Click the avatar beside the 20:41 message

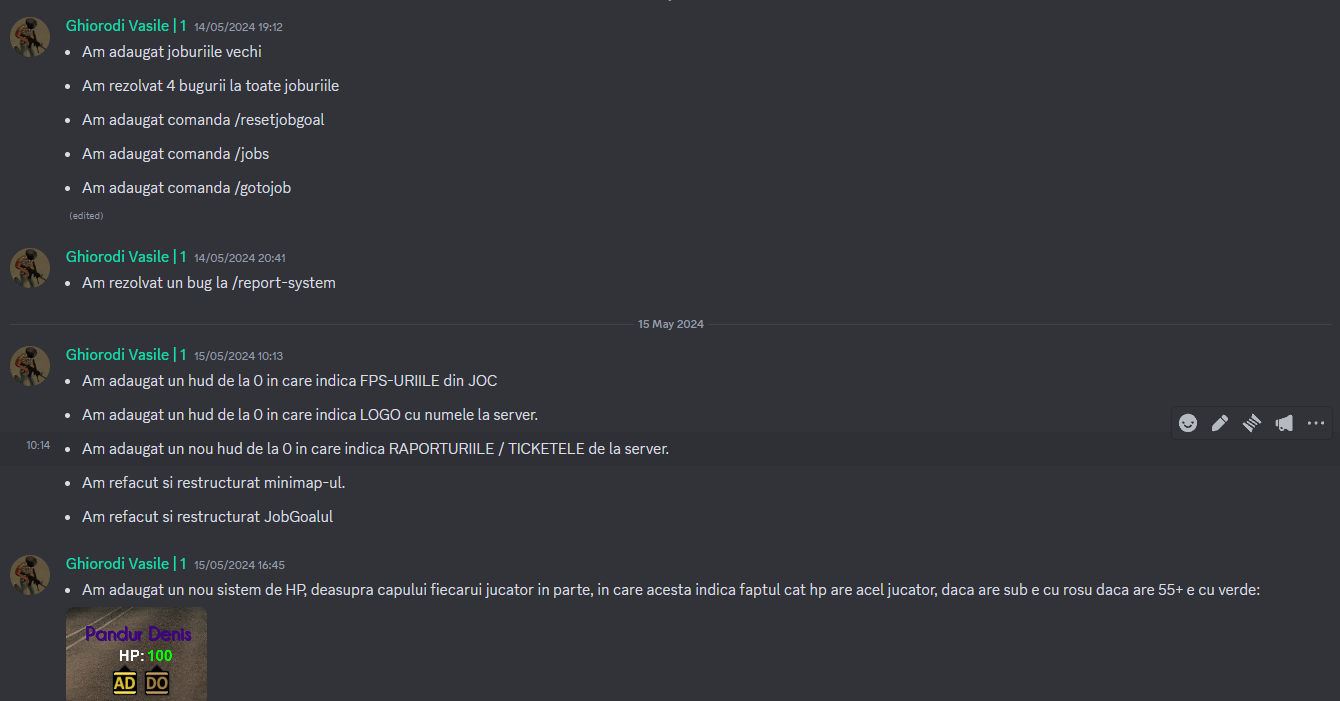[x=30, y=268]
